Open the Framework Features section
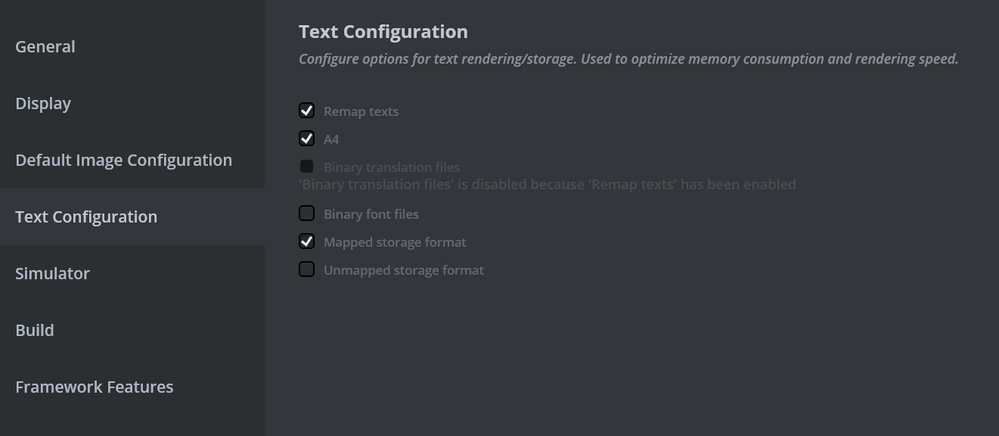Viewport: 999px width, 436px height. click(x=94, y=387)
